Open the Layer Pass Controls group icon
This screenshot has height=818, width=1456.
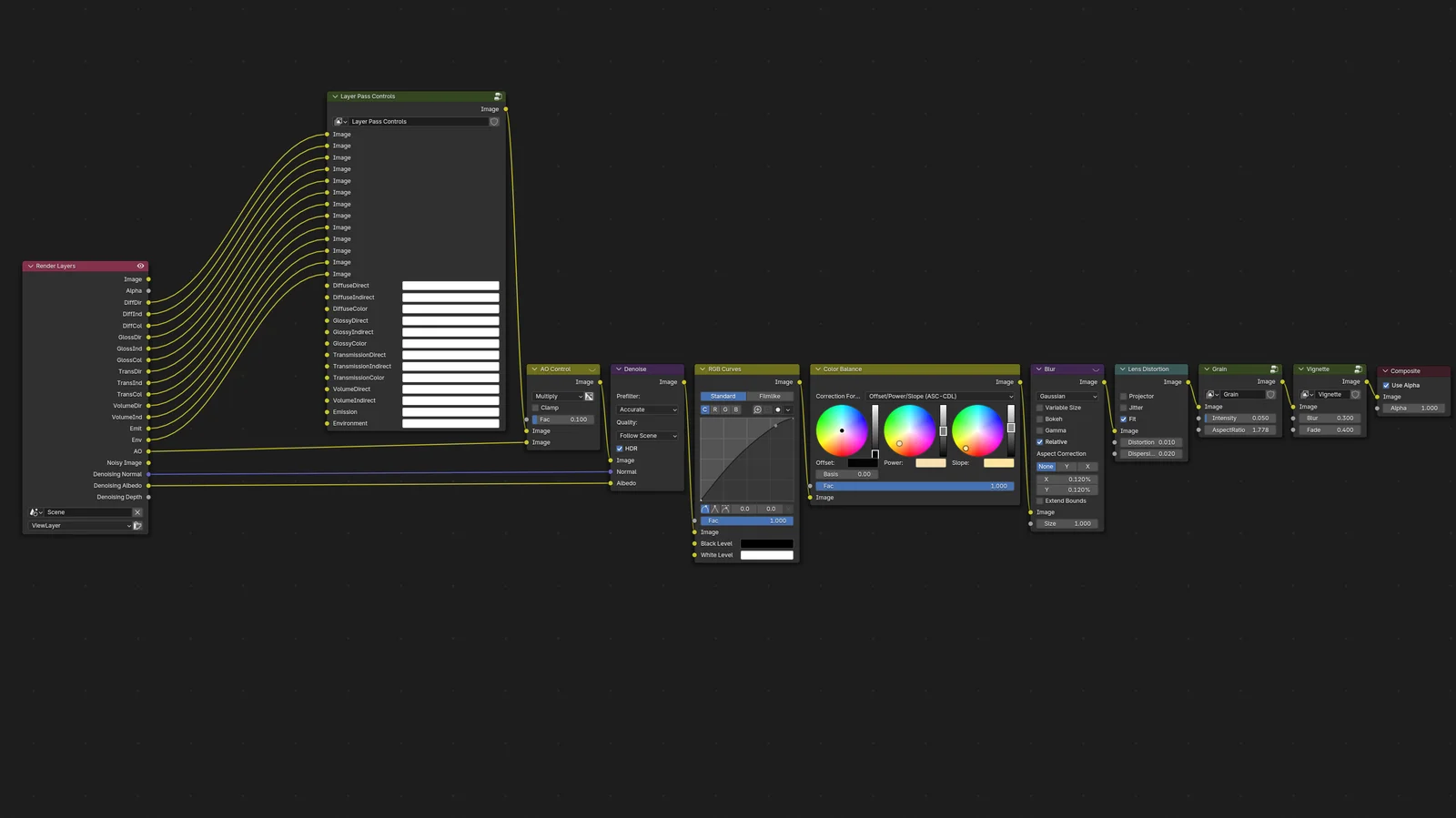[x=498, y=96]
